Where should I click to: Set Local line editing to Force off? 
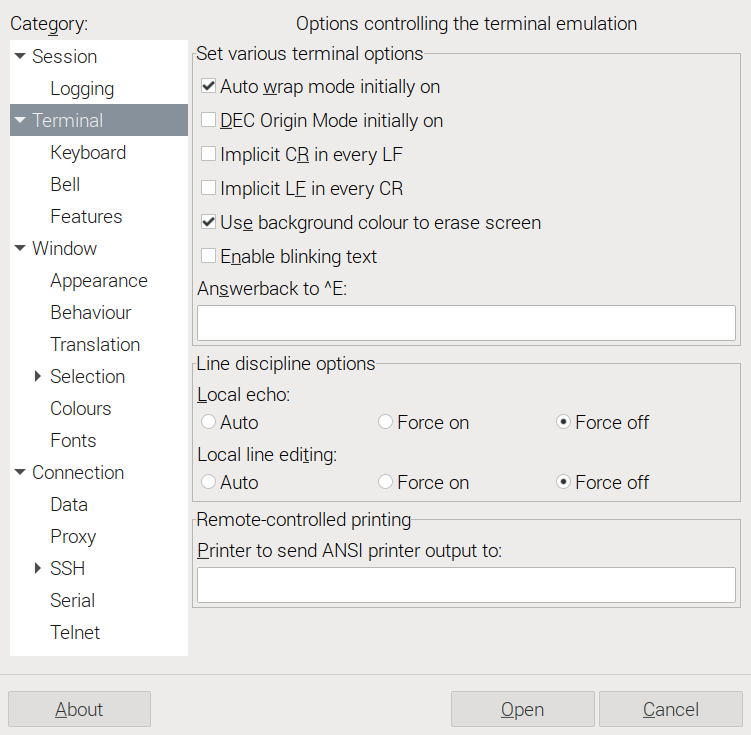coord(563,482)
